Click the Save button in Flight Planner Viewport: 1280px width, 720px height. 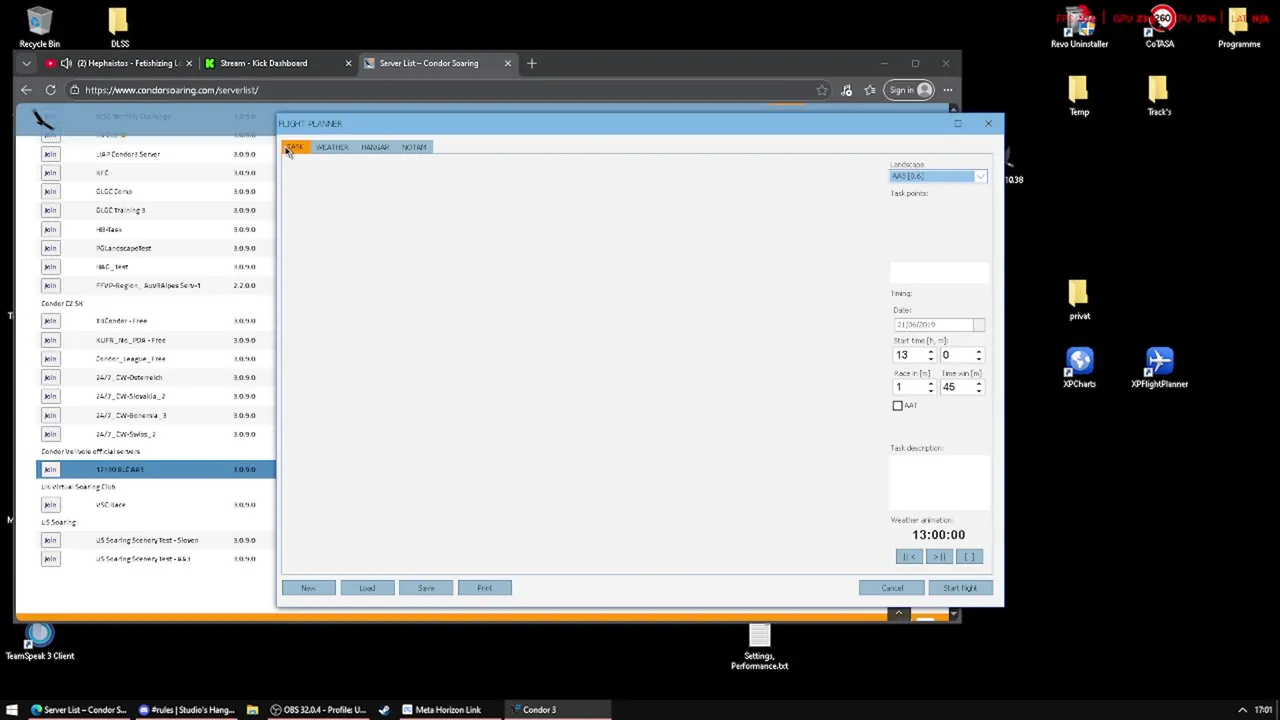(426, 588)
